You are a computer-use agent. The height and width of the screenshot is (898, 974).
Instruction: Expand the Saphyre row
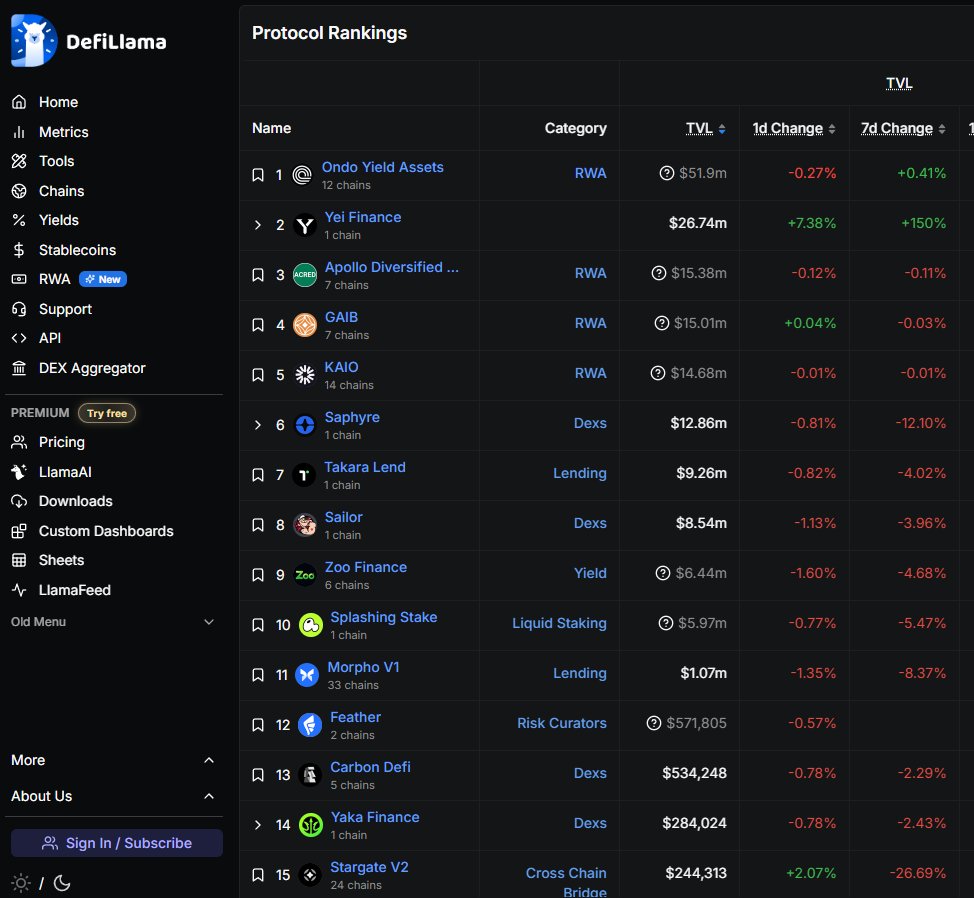[258, 425]
